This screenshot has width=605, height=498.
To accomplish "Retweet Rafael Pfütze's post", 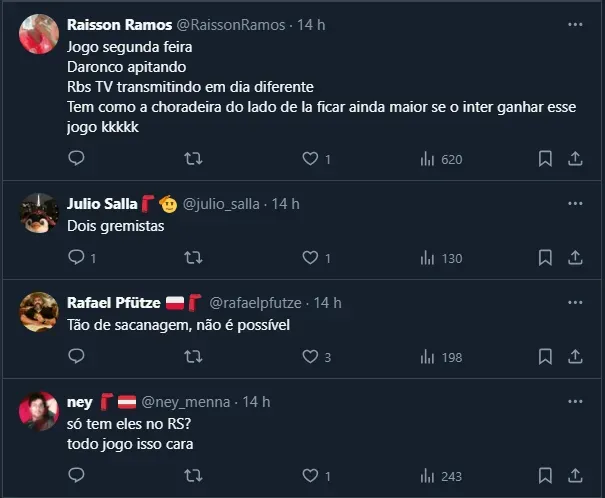I will (194, 356).
